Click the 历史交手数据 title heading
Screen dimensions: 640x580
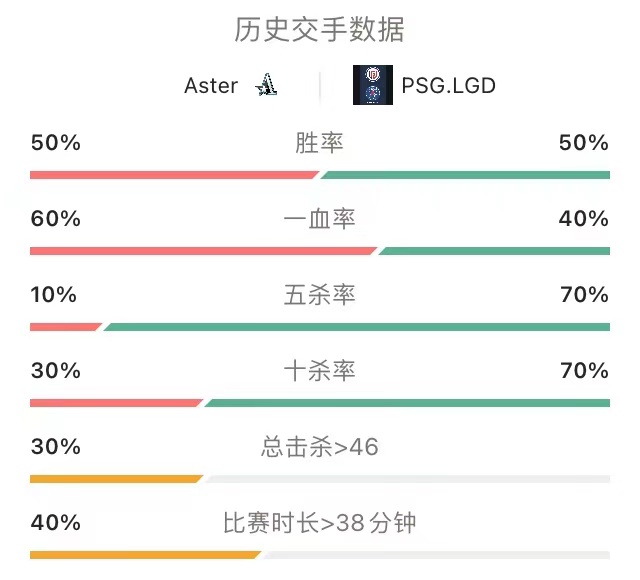click(319, 30)
